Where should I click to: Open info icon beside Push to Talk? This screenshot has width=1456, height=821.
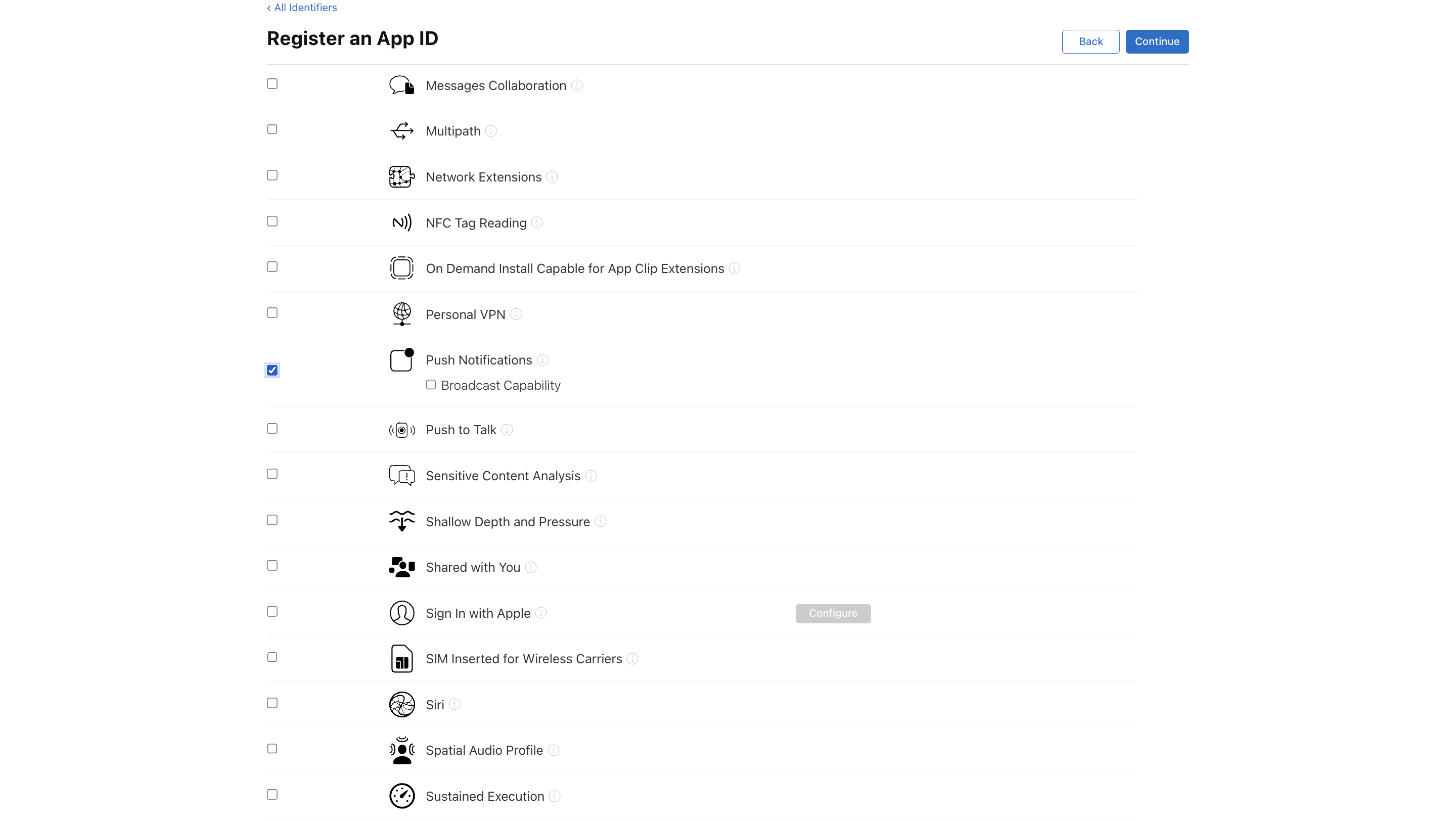507,430
